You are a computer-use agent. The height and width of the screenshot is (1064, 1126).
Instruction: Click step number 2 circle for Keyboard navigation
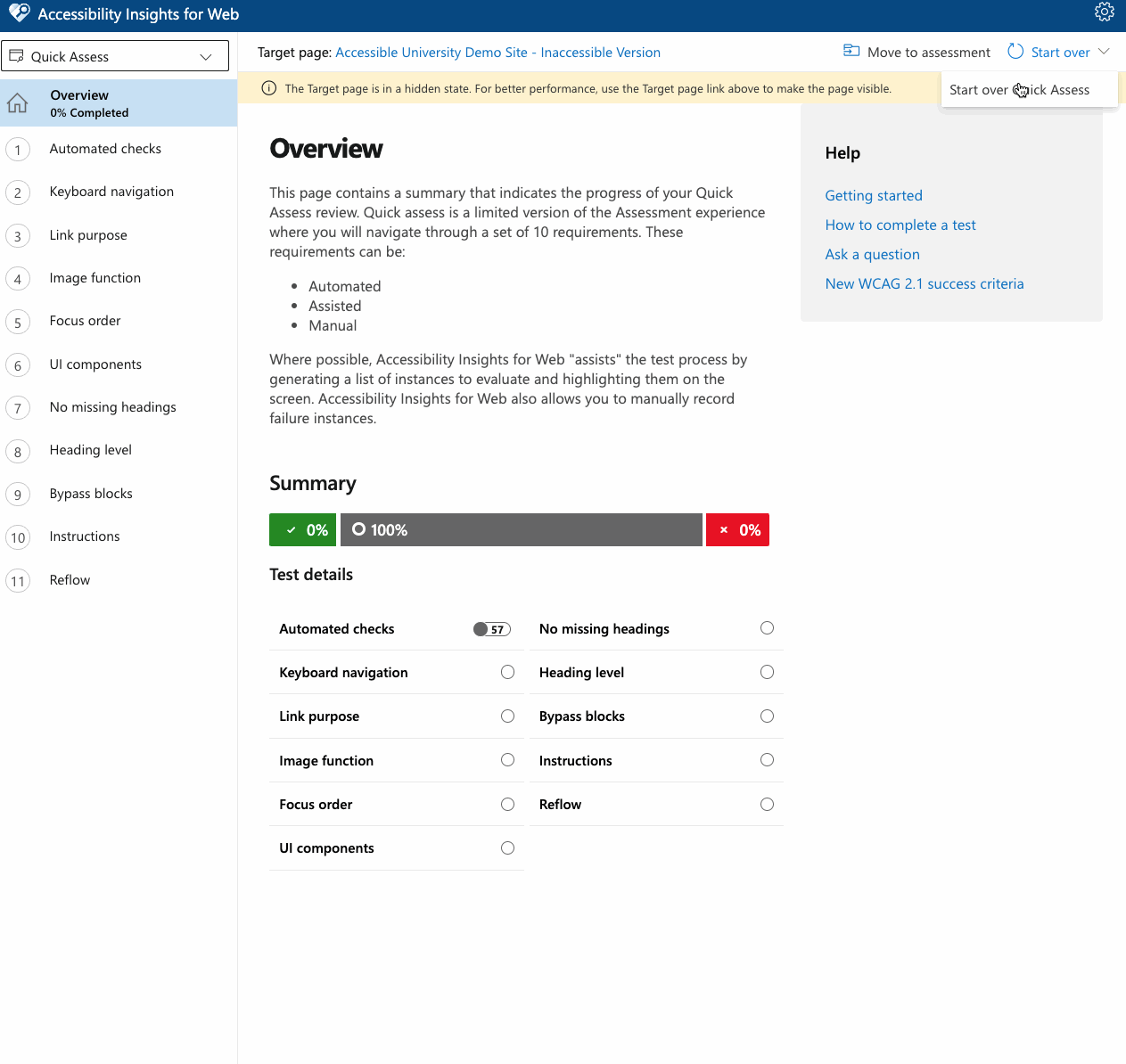pyautogui.click(x=18, y=192)
